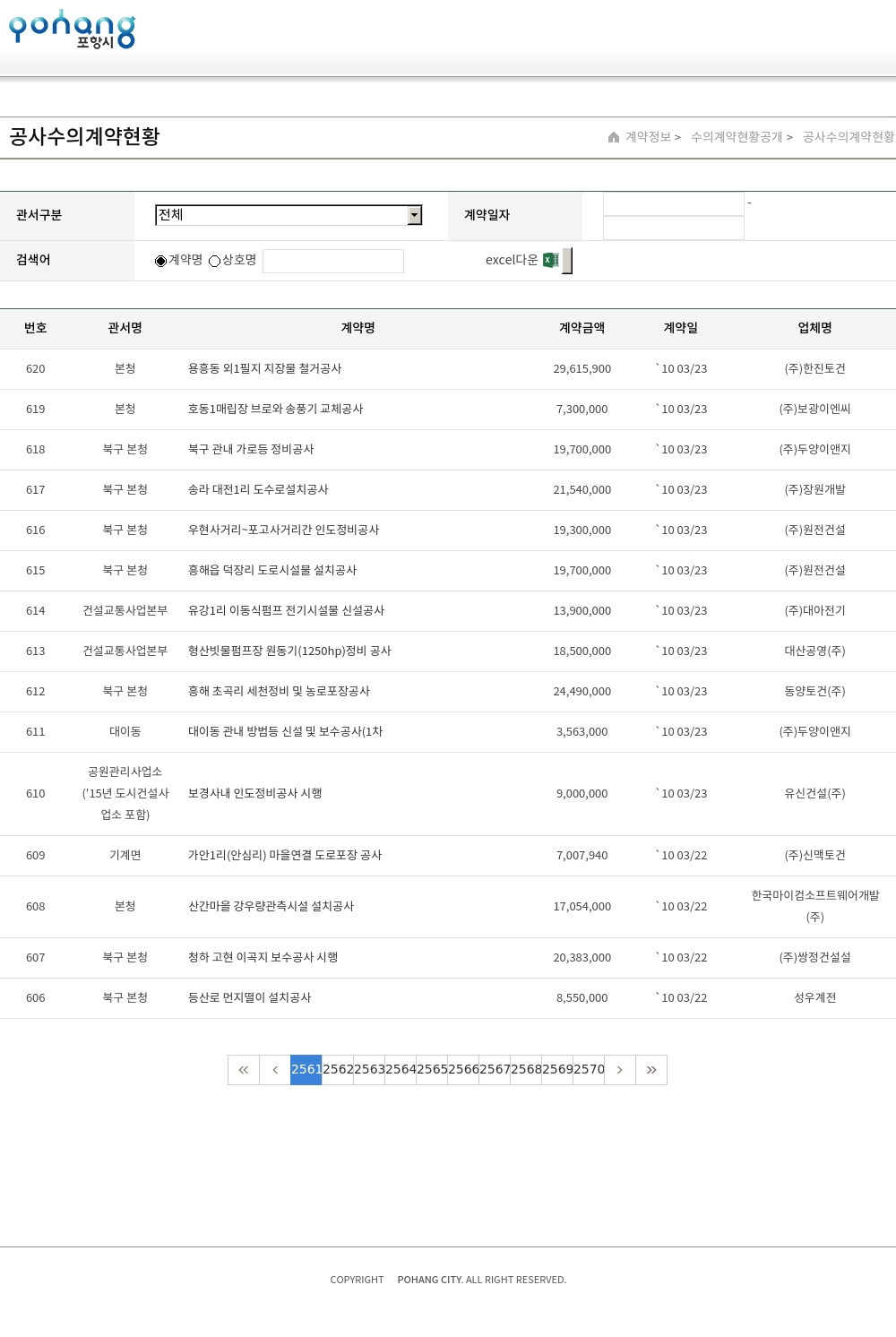896x1337 pixels.
Task: Click the contract start date field
Action: click(x=674, y=204)
